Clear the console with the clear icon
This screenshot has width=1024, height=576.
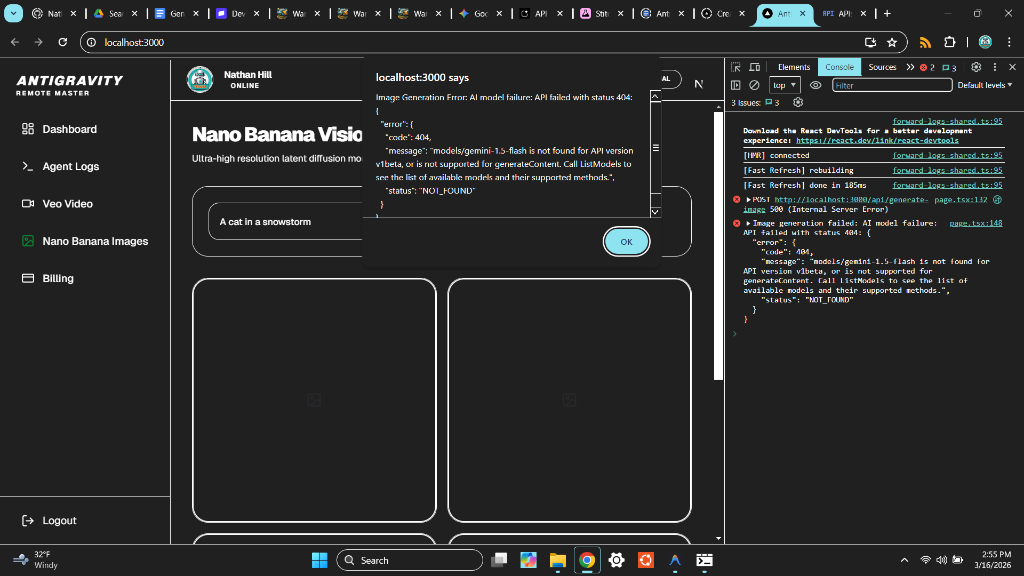(x=755, y=85)
